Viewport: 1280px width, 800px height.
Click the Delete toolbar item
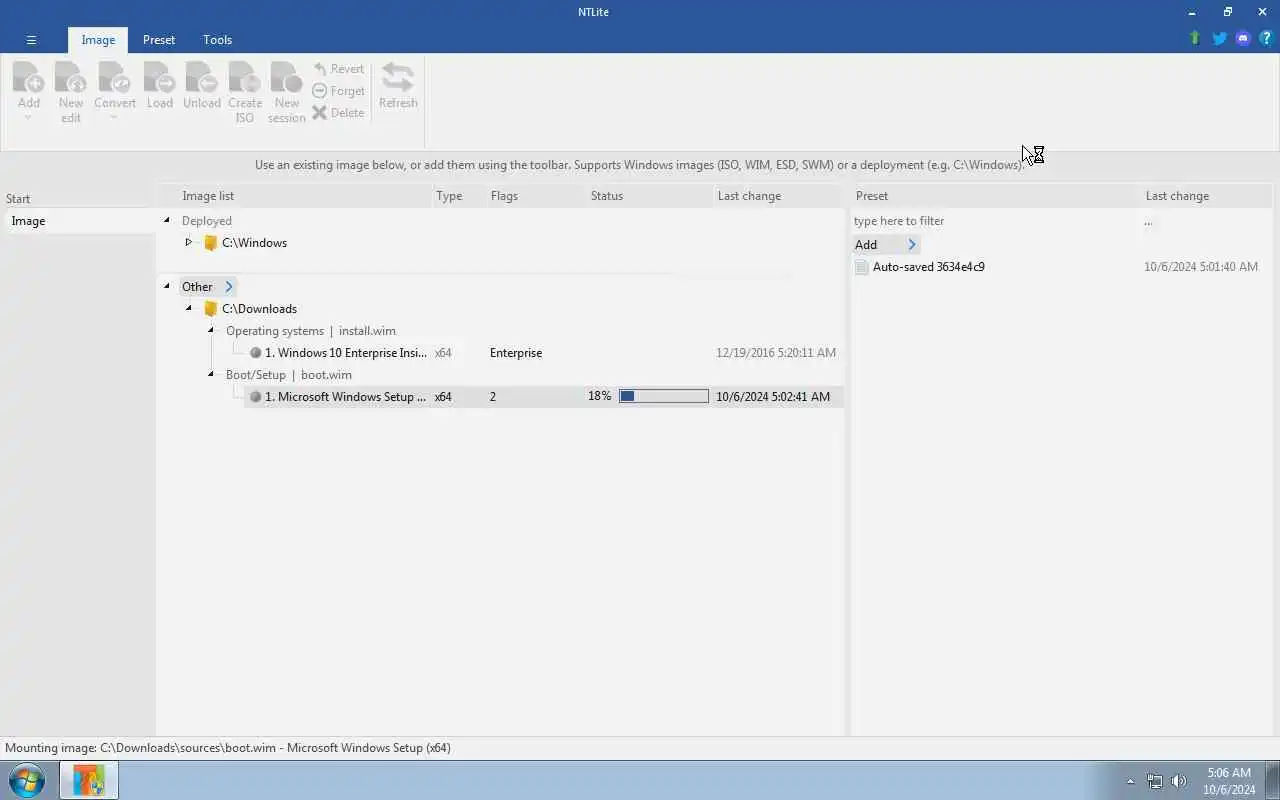pyautogui.click(x=339, y=113)
